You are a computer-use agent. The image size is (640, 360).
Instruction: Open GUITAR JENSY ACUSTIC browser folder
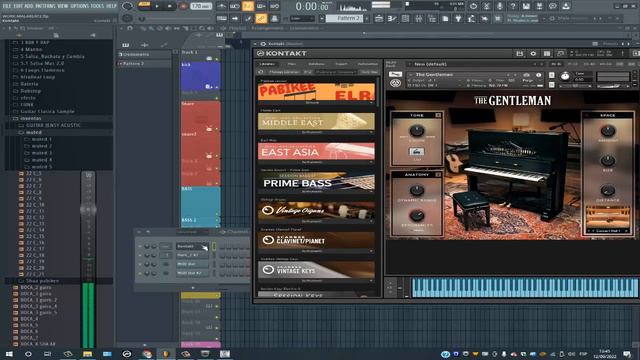point(53,125)
